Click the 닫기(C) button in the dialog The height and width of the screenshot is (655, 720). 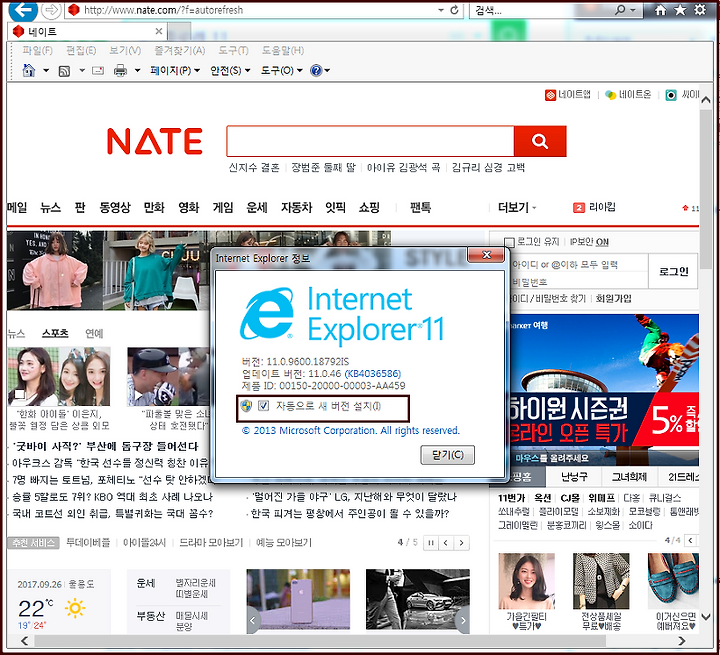point(448,455)
